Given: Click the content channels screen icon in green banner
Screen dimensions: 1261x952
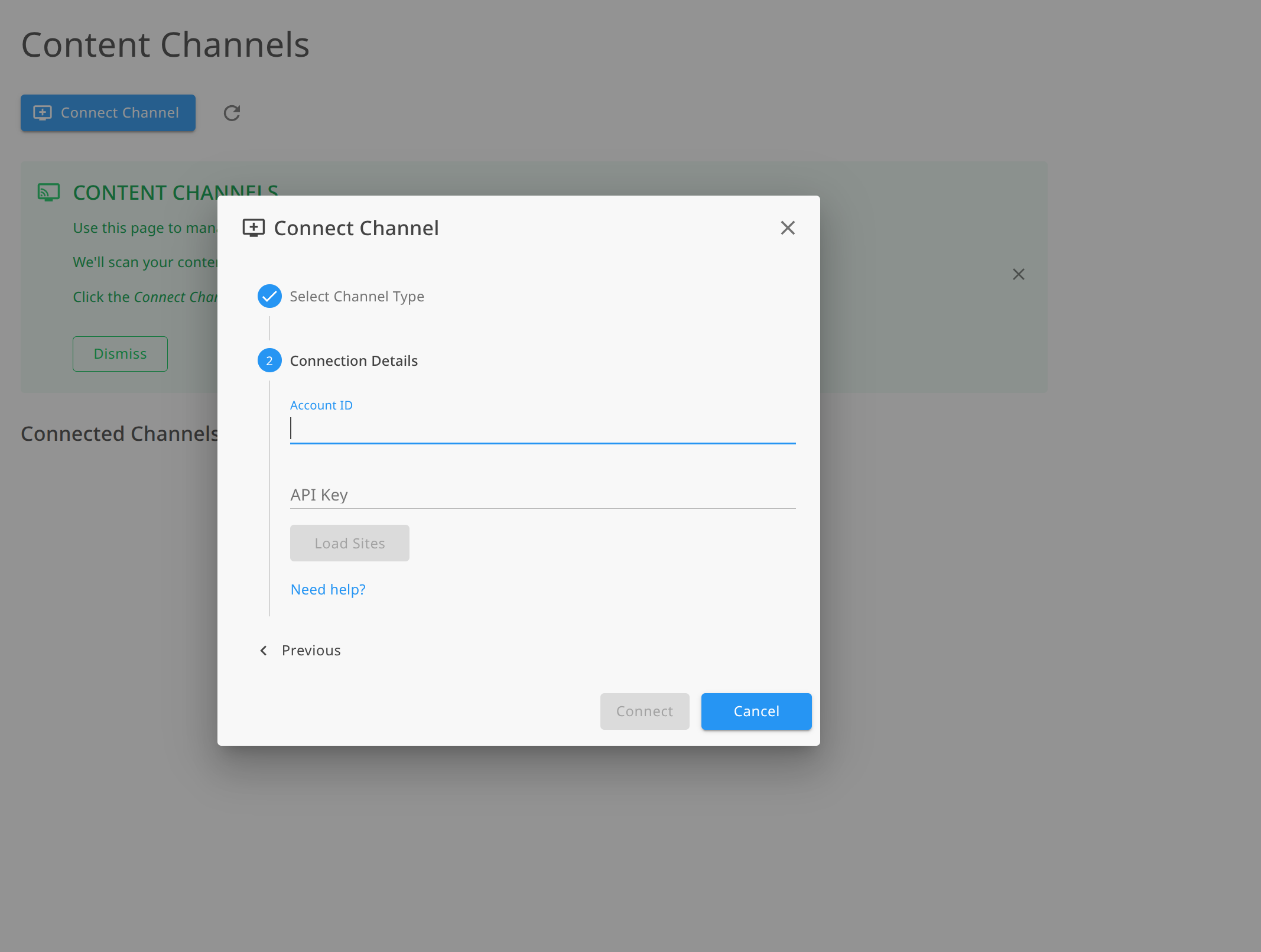Looking at the screenshot, I should tap(49, 191).
